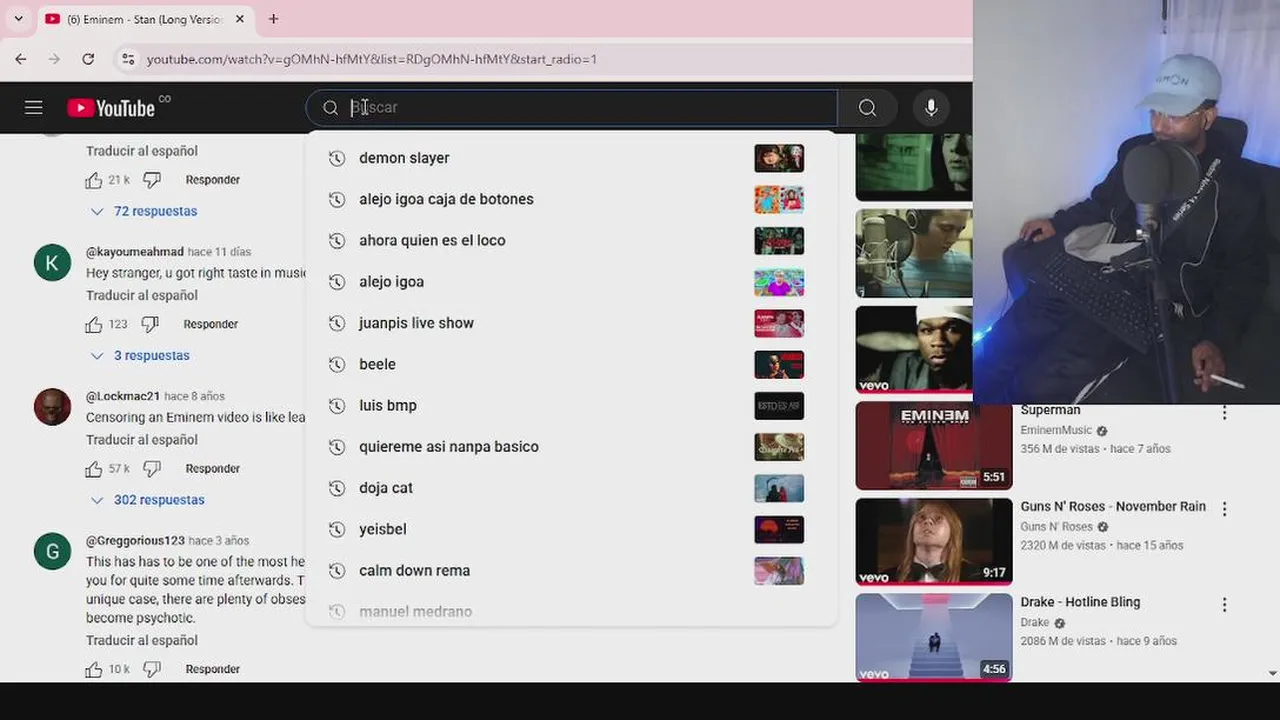Reply to the @kayoumeahmad comment
The height and width of the screenshot is (720, 1280).
211,324
